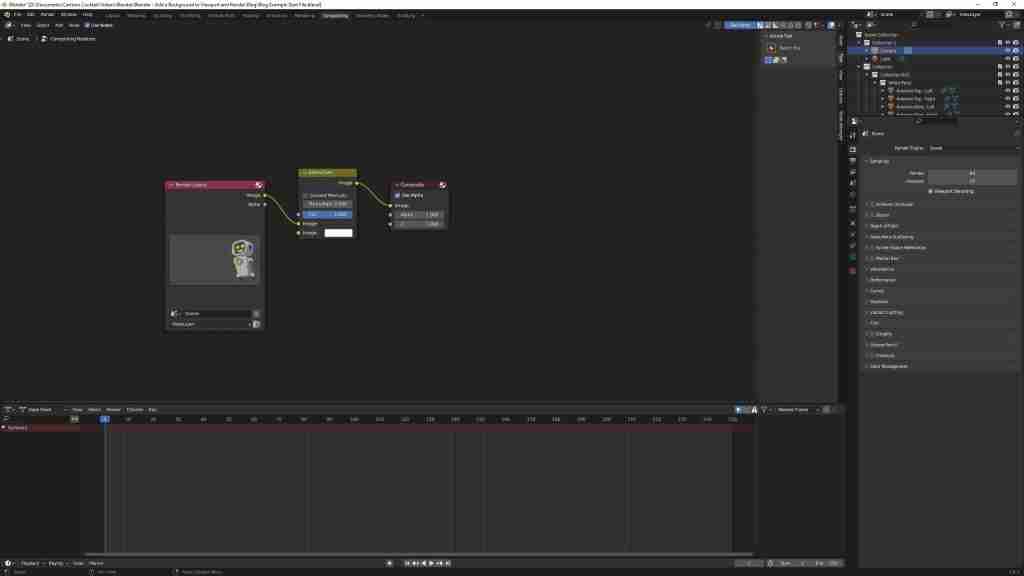The height and width of the screenshot is (576, 1024).
Task: Open the Tool properties tab
Action: coord(852,136)
